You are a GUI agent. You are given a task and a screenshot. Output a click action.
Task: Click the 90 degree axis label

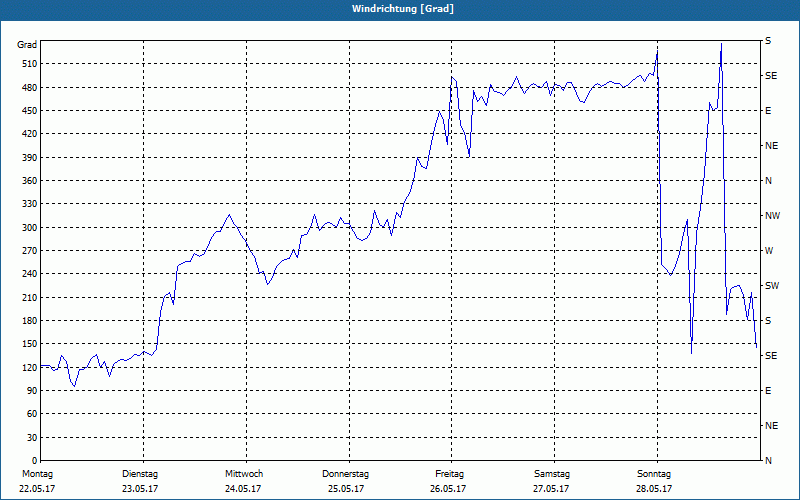[x=32, y=391]
